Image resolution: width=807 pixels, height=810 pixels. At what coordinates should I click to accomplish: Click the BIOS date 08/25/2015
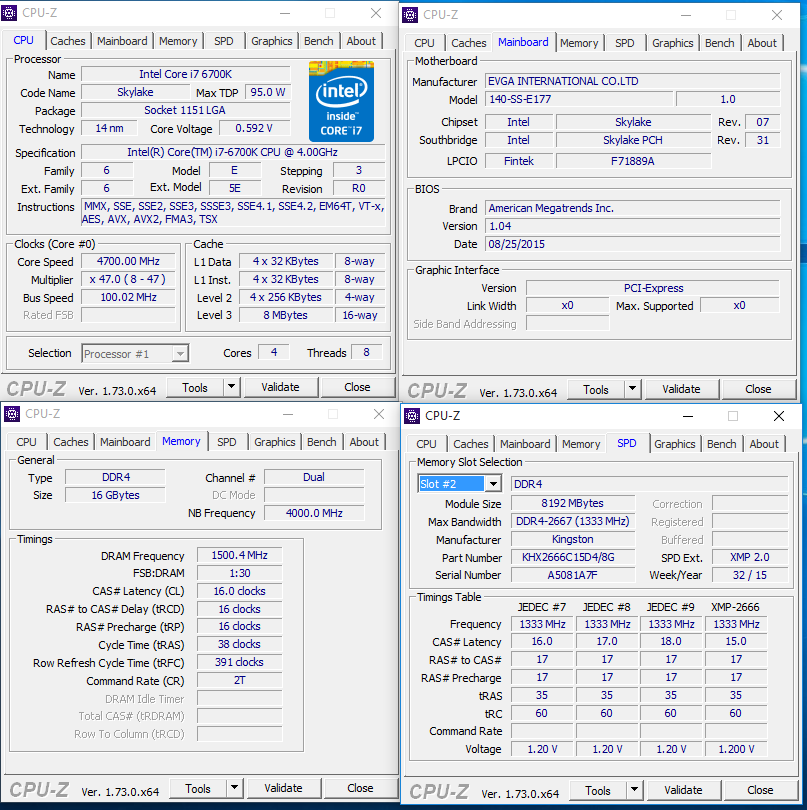click(632, 244)
